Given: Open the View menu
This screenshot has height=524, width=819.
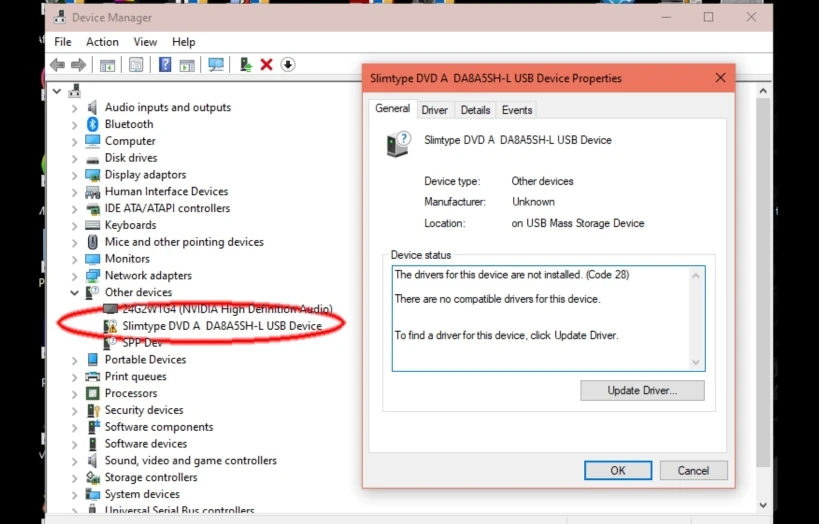Looking at the screenshot, I should [145, 42].
